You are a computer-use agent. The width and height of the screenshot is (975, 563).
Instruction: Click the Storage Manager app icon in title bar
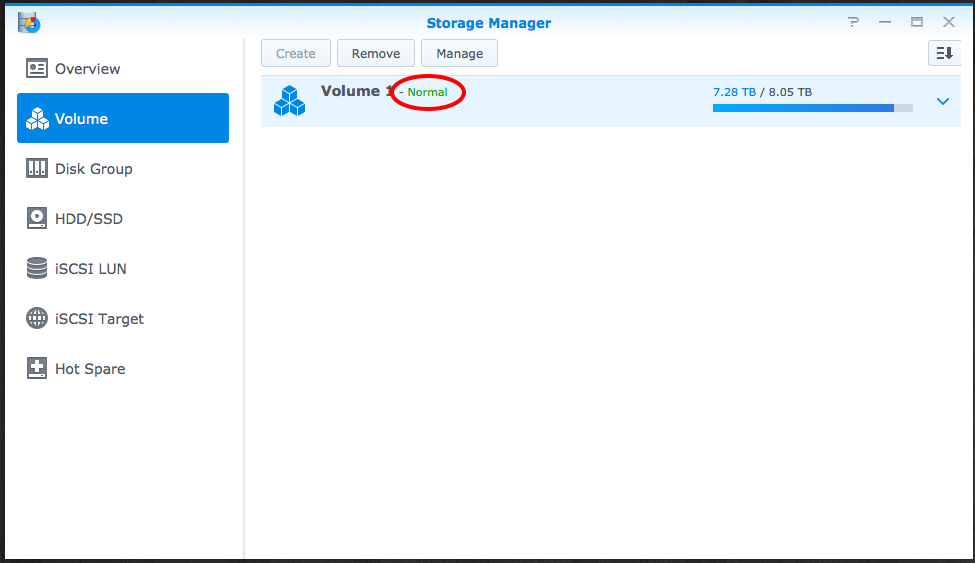(29, 23)
